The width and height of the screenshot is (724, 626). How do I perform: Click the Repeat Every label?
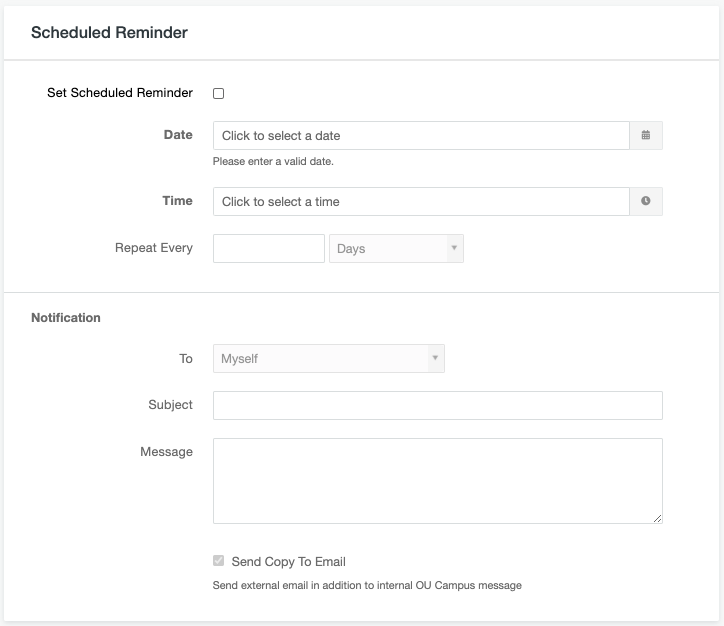point(154,248)
